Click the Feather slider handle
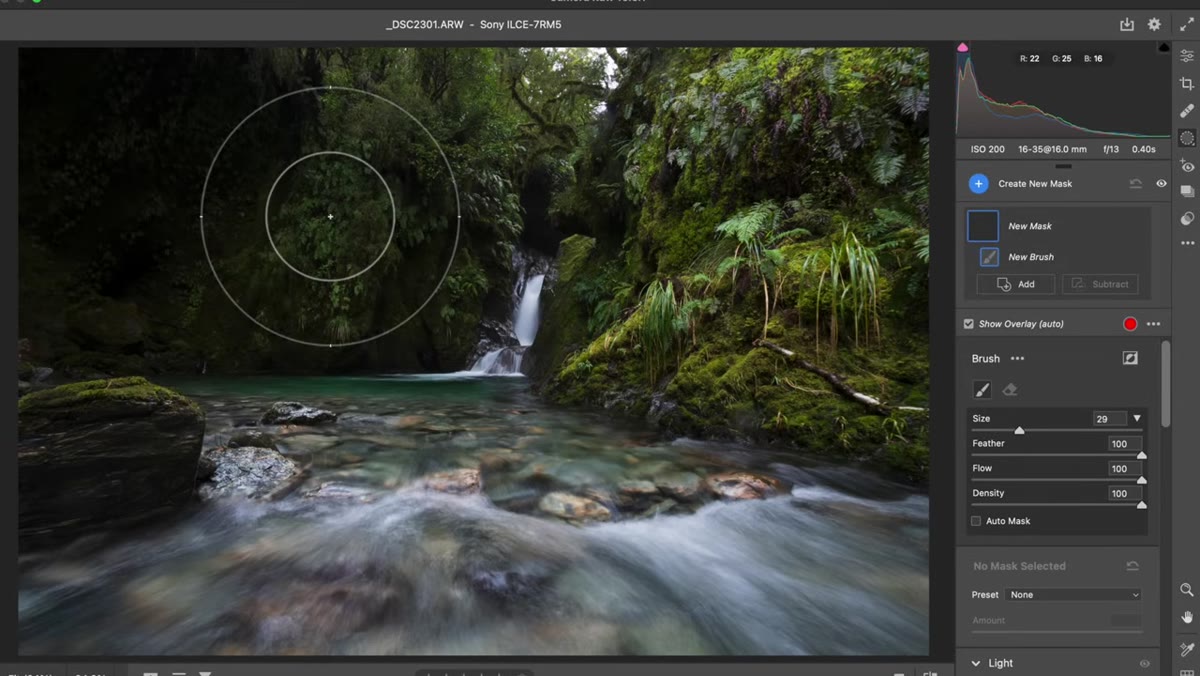 (1141, 456)
